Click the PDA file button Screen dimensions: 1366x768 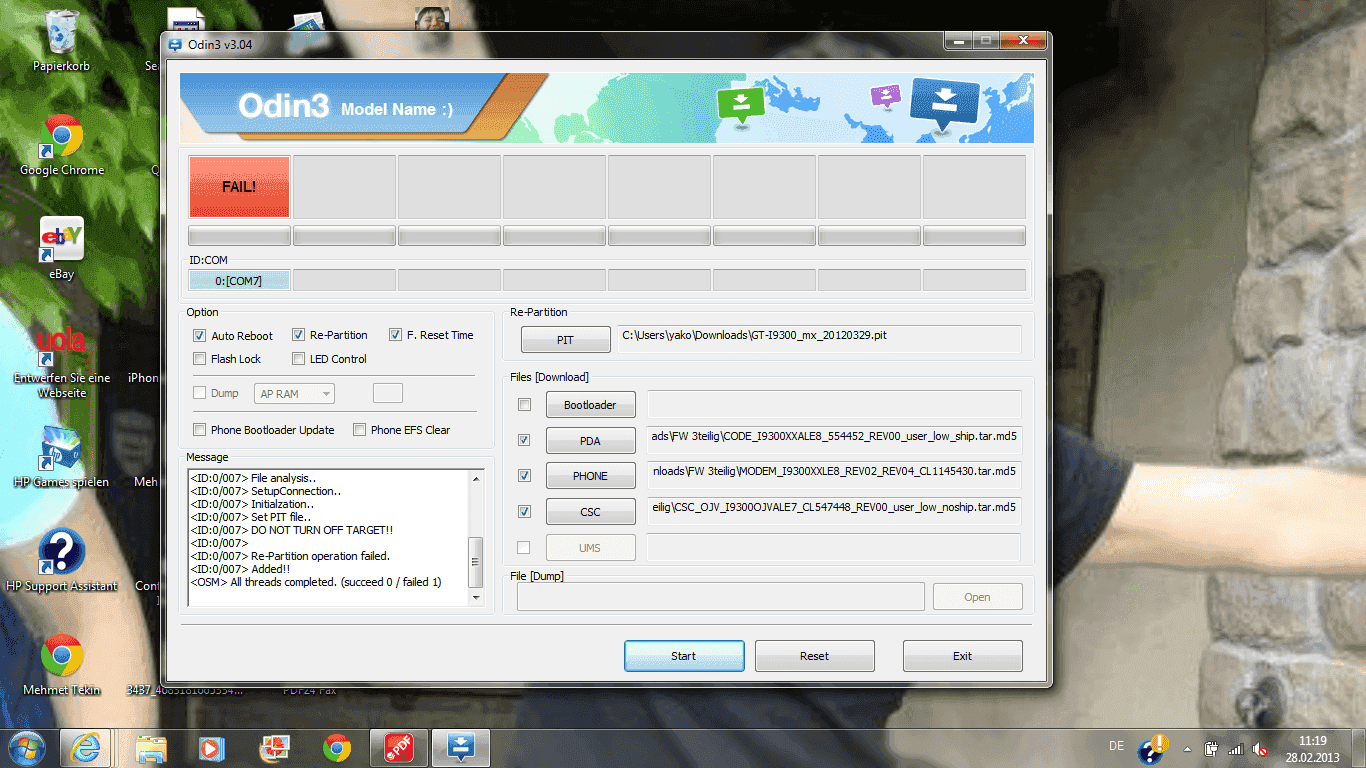point(590,441)
